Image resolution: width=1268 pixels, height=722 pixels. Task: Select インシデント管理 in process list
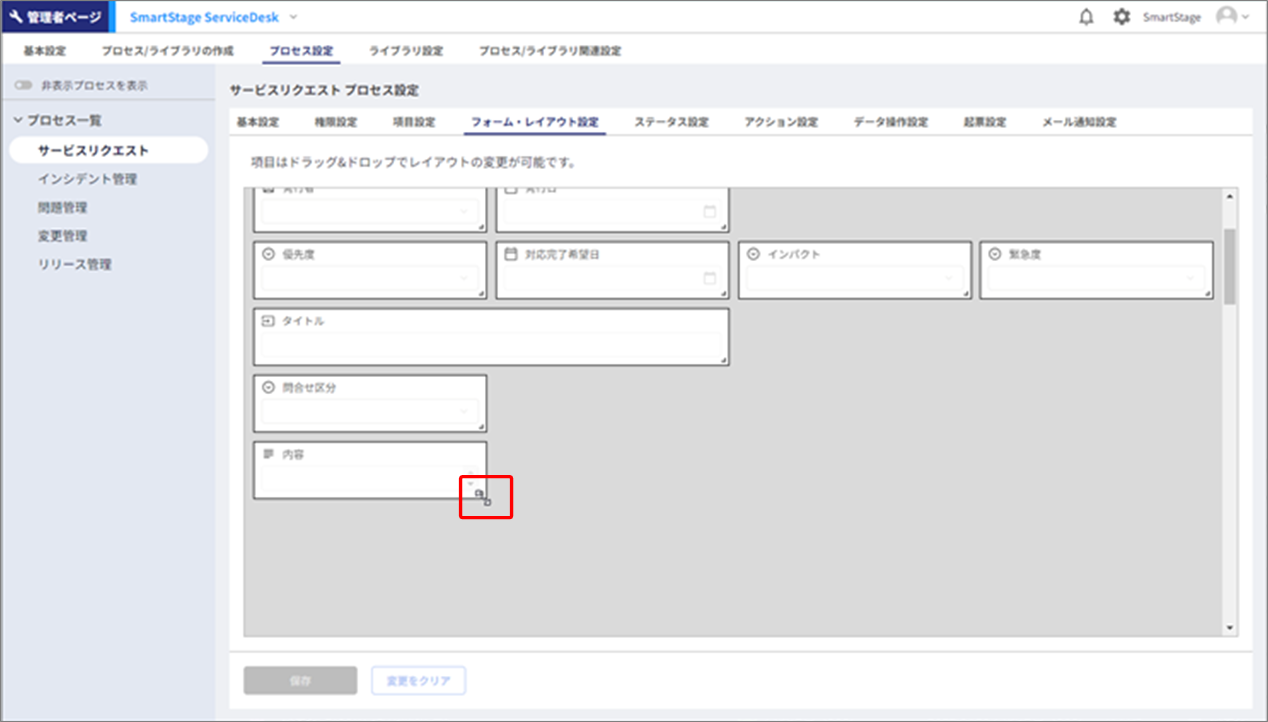click(87, 180)
